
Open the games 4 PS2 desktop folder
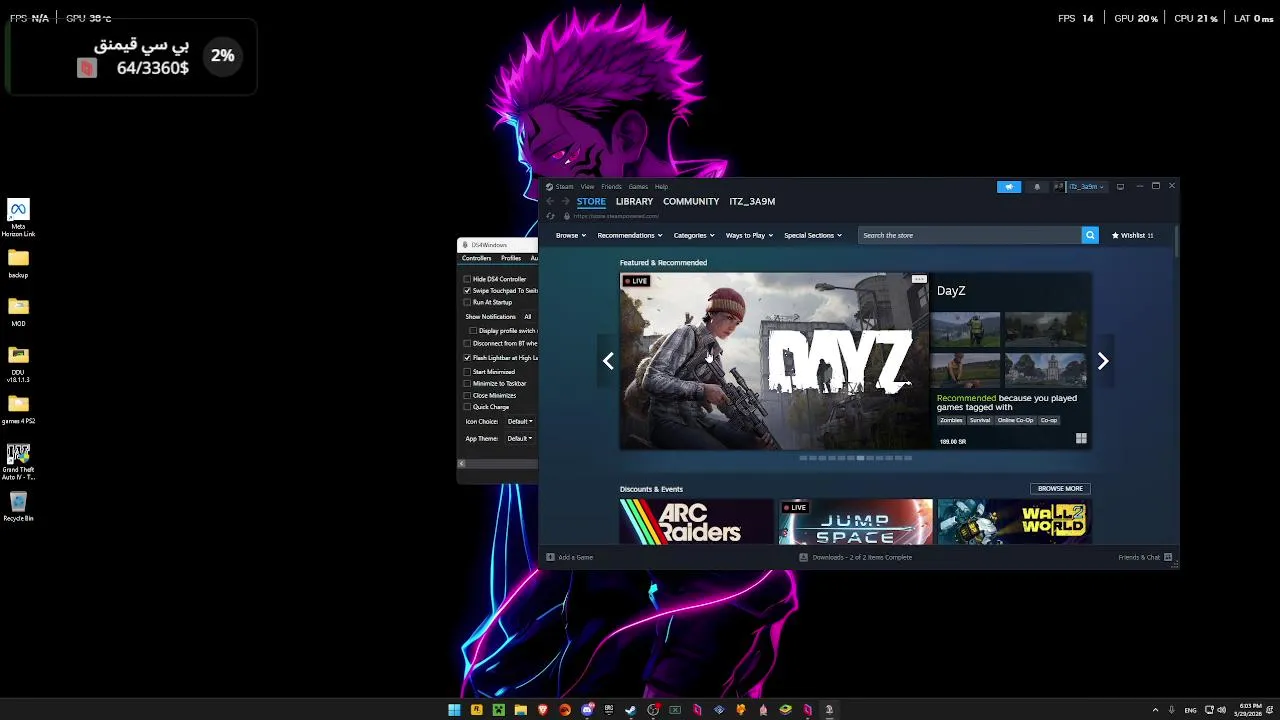pos(18,408)
